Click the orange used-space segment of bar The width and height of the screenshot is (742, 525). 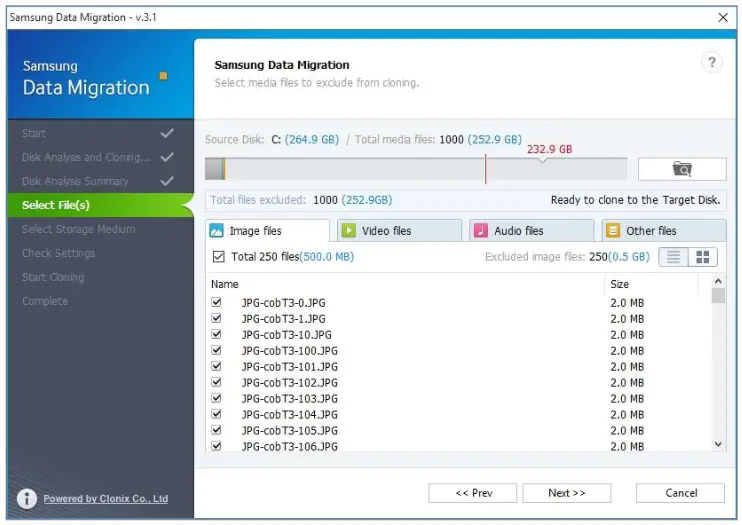coord(224,169)
